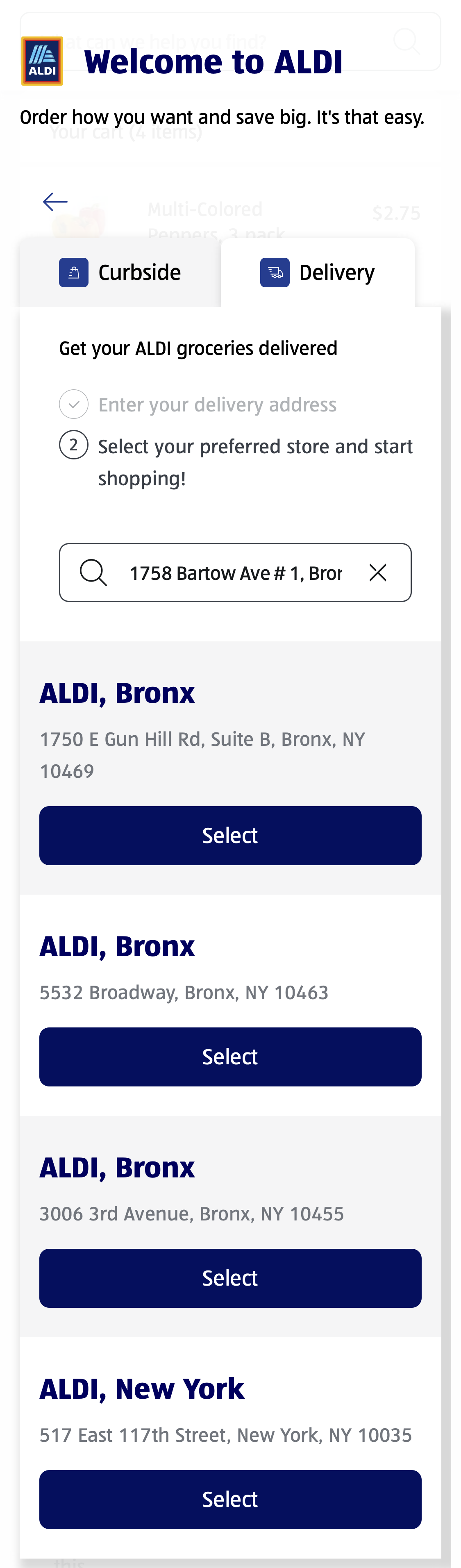
Task: Switch to the Curbside tab
Action: 119,272
